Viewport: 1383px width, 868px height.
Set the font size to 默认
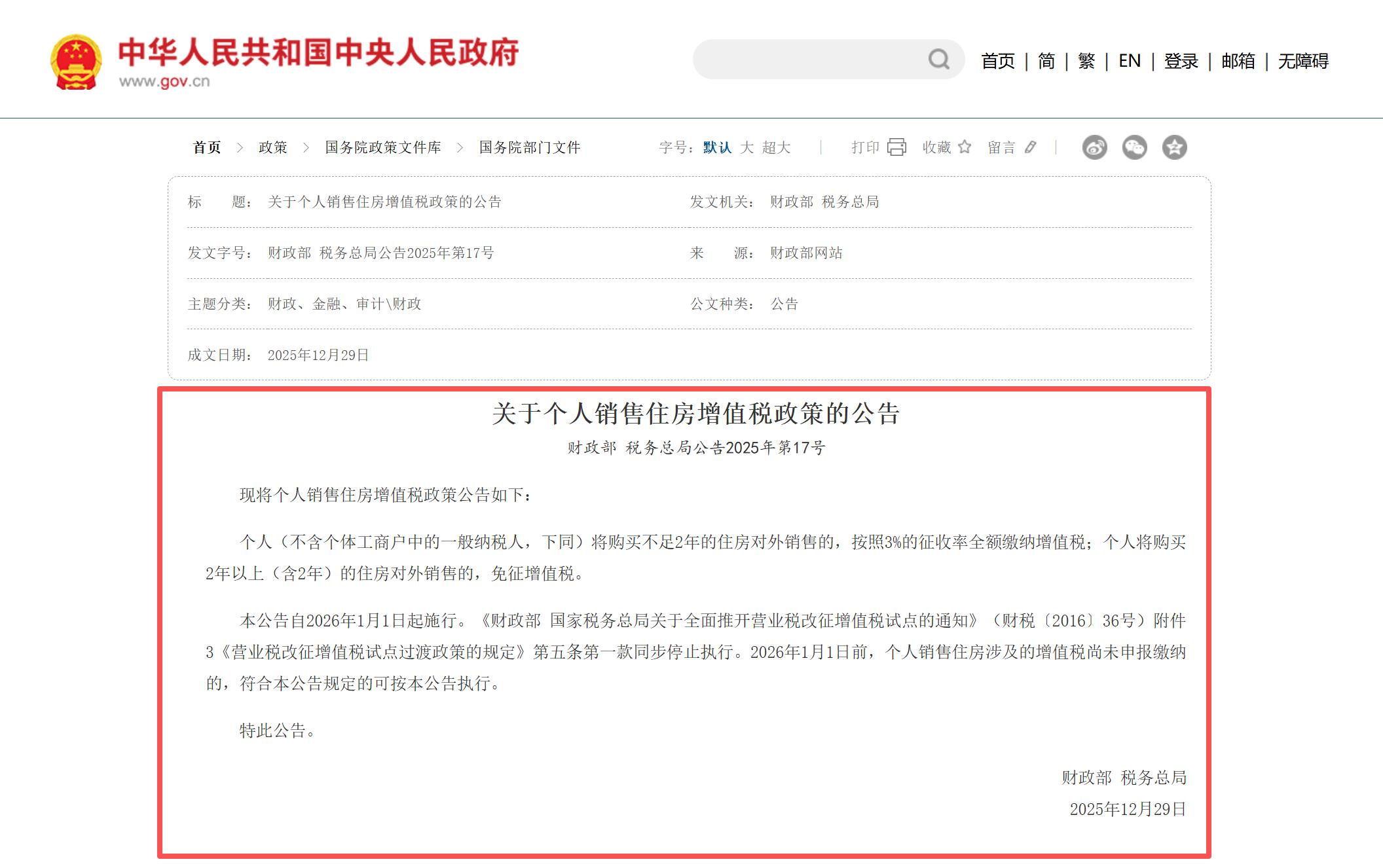717,147
